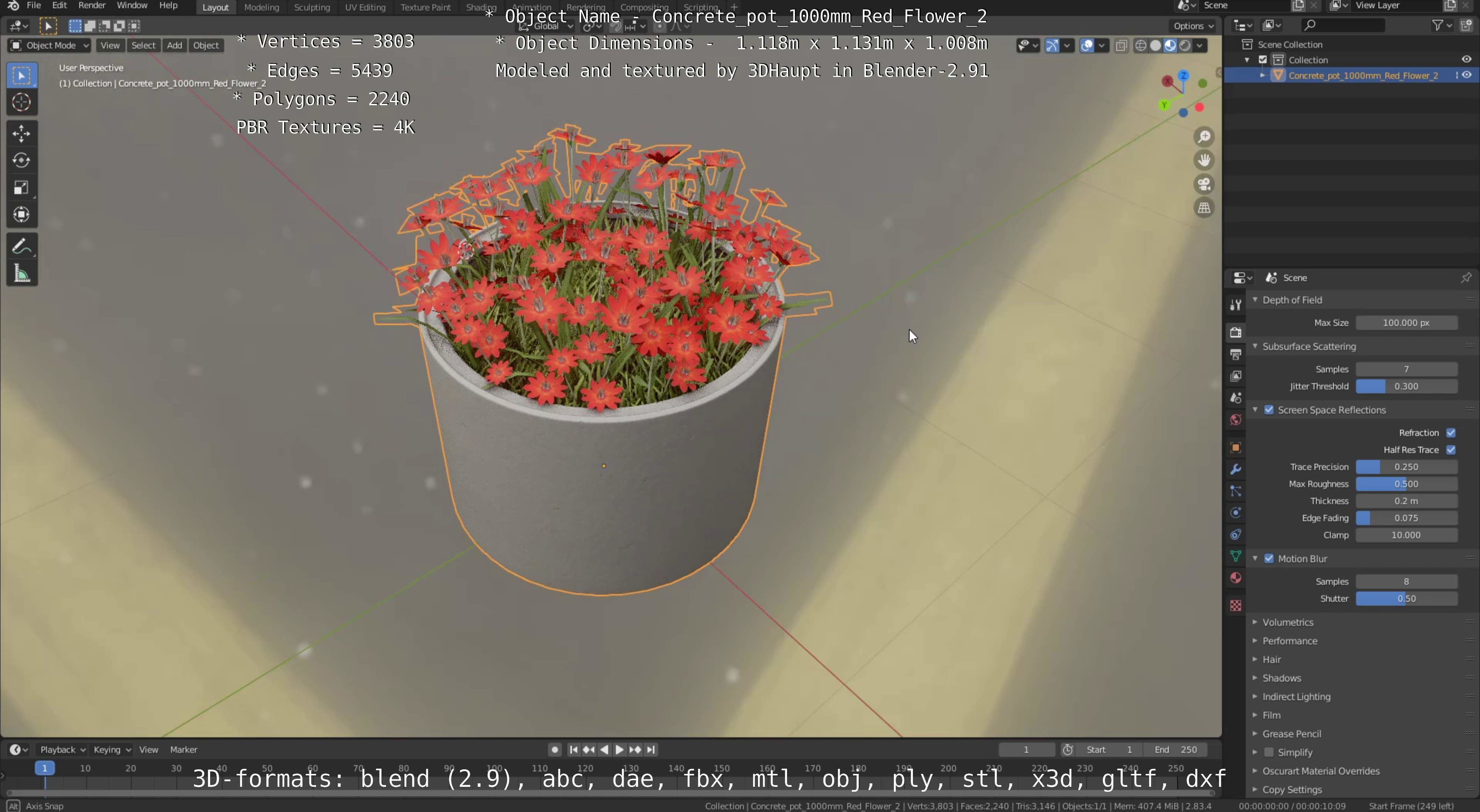Expand Concrete_pot object tree row

point(1262,75)
